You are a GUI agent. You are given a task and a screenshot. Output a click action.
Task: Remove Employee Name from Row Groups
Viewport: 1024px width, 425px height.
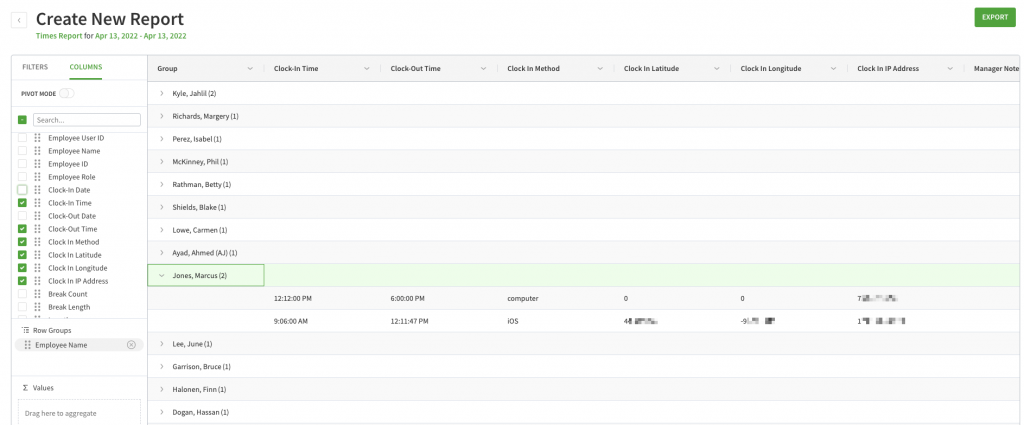click(x=131, y=345)
